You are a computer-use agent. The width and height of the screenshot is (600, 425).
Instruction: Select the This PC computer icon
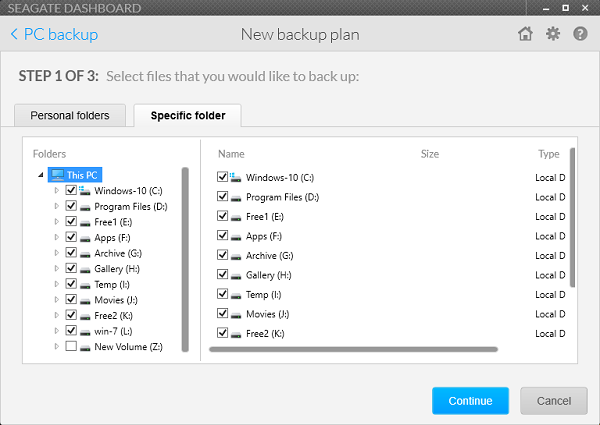[x=58, y=175]
